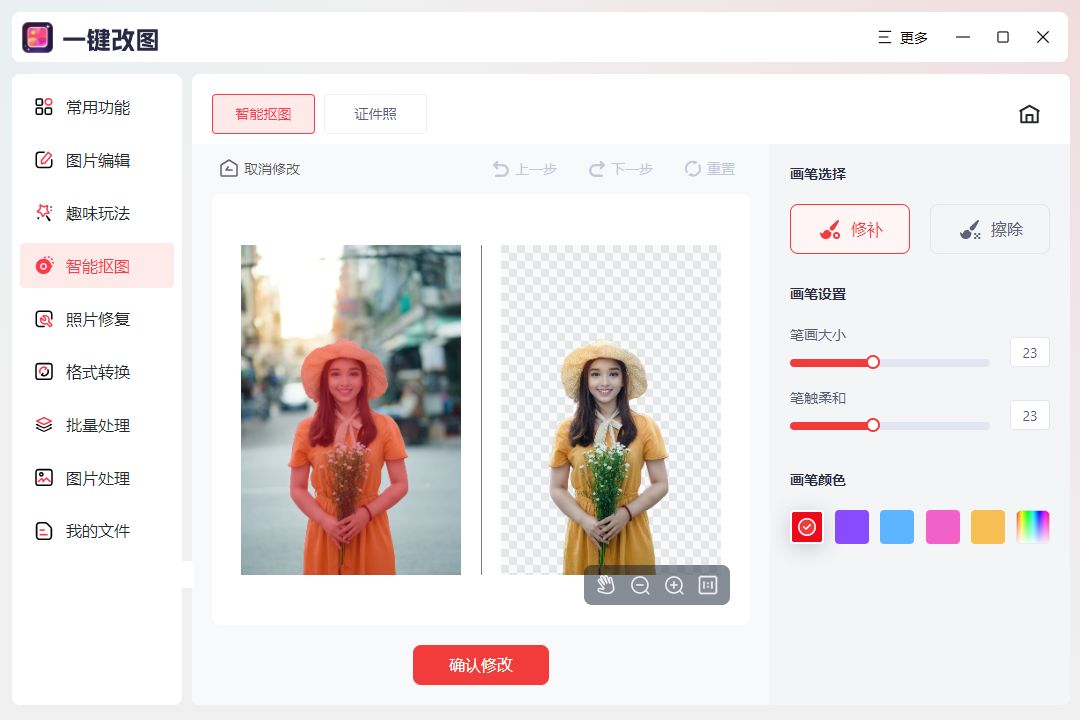1080x720 pixels.
Task: Open 图片编辑 in the sidebar
Action: 96,161
